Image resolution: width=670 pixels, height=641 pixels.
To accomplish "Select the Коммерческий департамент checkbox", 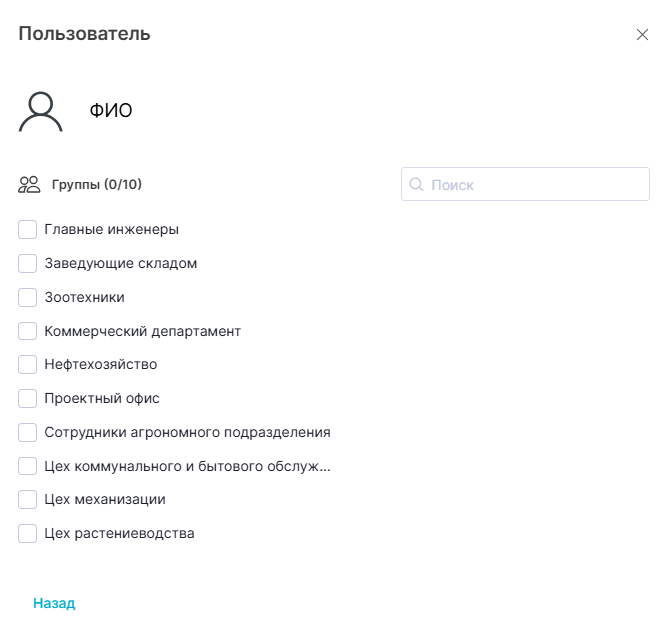I will 28,331.
